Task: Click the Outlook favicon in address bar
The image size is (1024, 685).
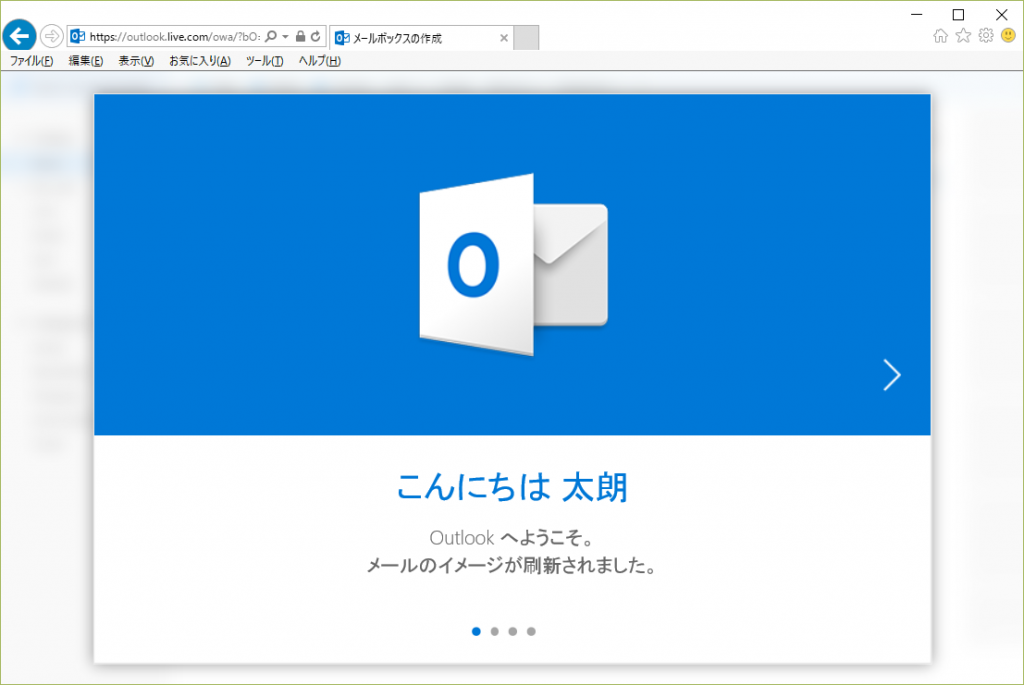Action: click(78, 36)
